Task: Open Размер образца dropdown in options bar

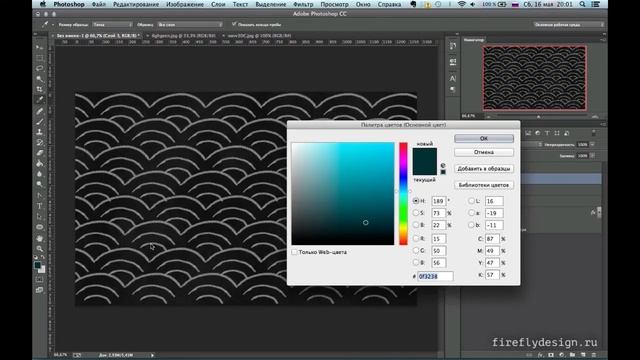Action: pos(112,24)
